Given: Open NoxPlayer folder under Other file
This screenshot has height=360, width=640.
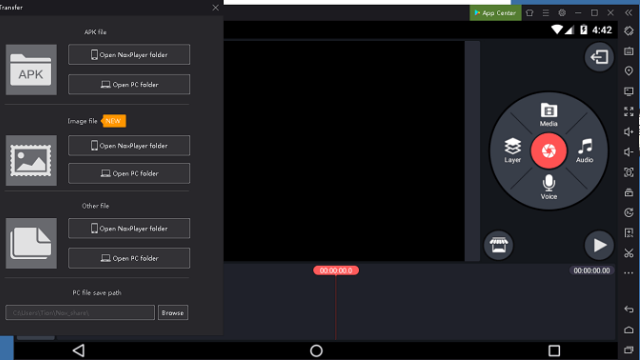Looking at the screenshot, I should click(x=129, y=229).
